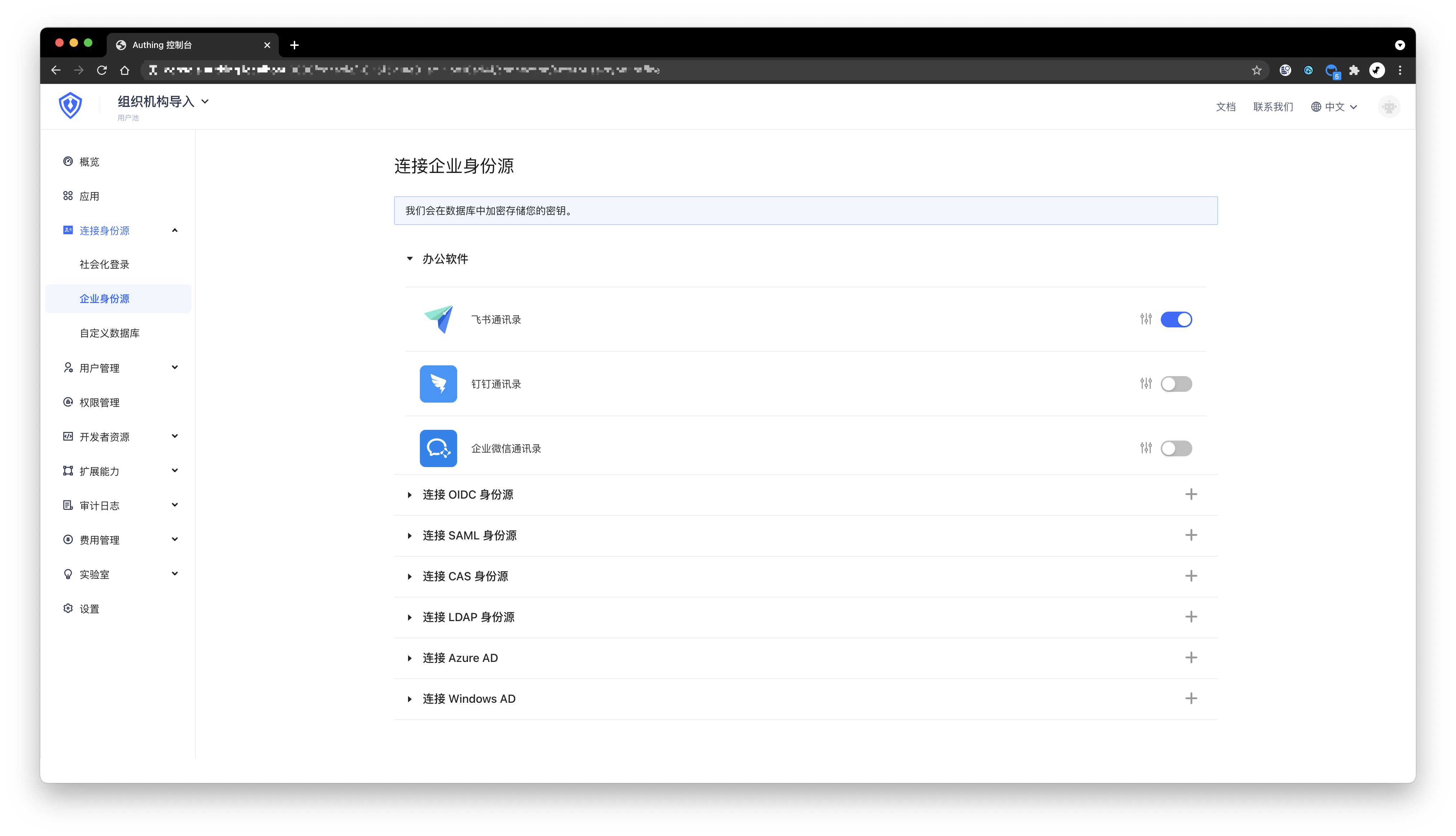Click the Feishu settings sliders icon
The width and height of the screenshot is (1456, 836).
click(1145, 319)
